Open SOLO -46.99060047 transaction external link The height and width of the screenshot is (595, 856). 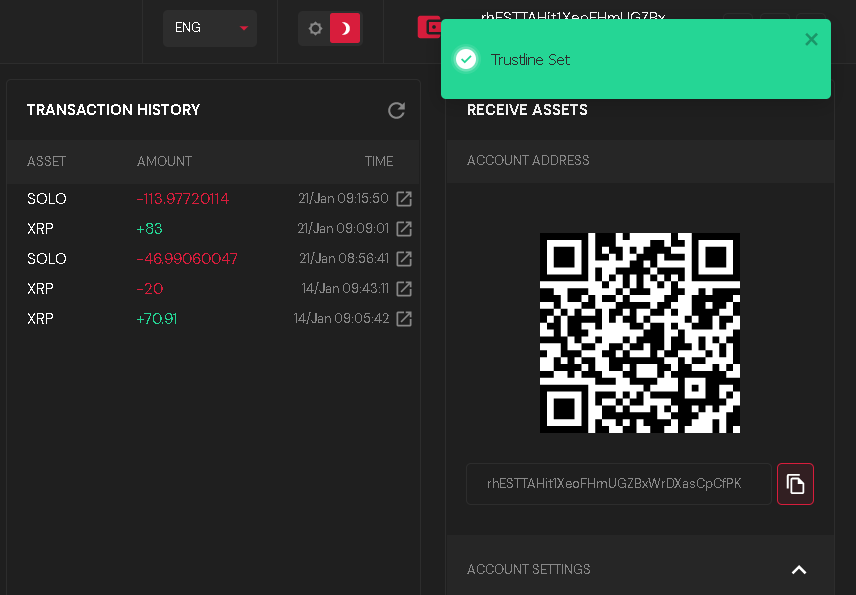point(404,259)
